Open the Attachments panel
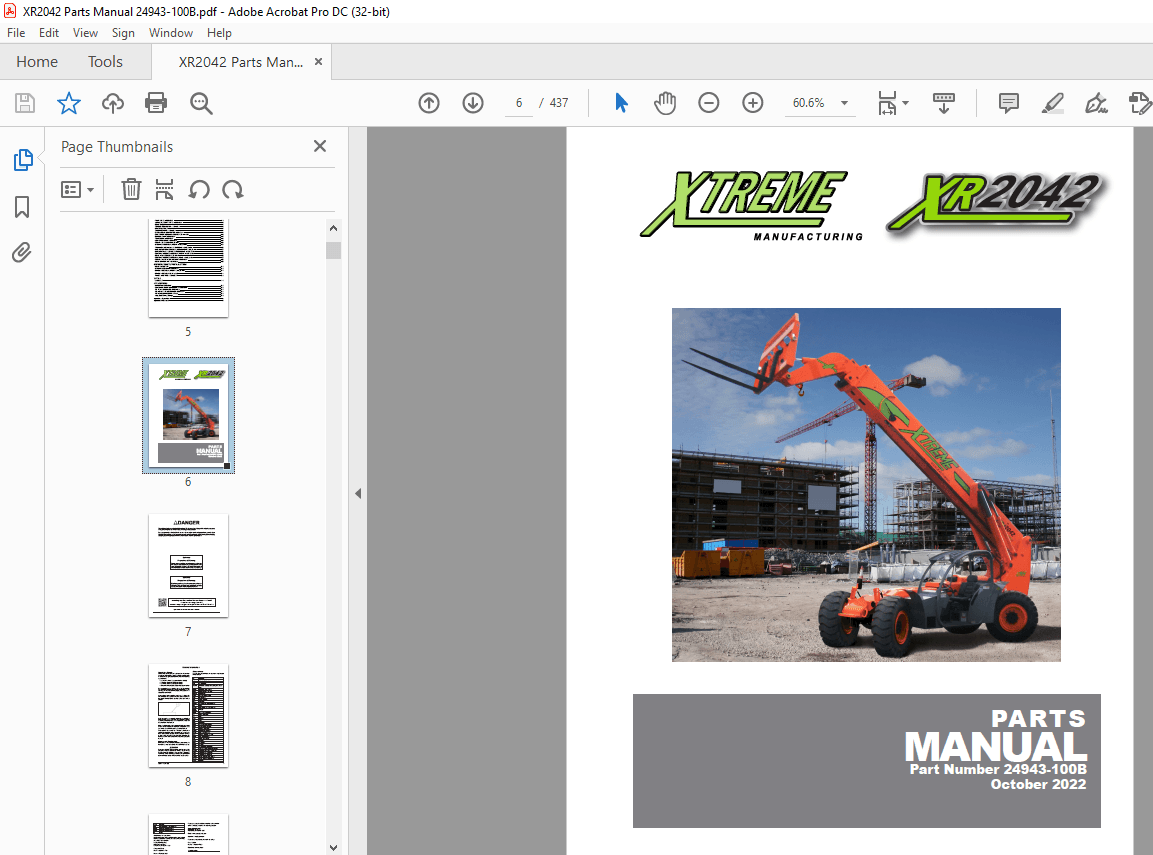The width and height of the screenshot is (1153, 855). click(x=21, y=252)
